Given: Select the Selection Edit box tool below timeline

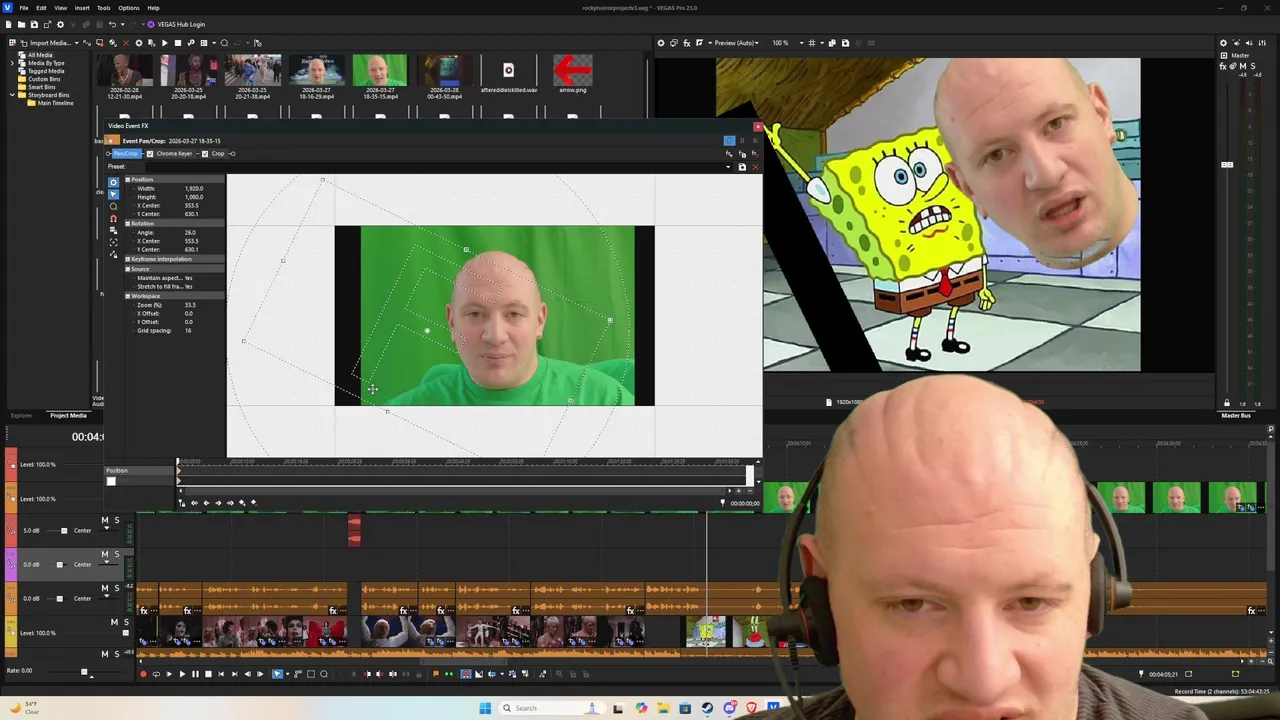Looking at the screenshot, I should click(311, 674).
